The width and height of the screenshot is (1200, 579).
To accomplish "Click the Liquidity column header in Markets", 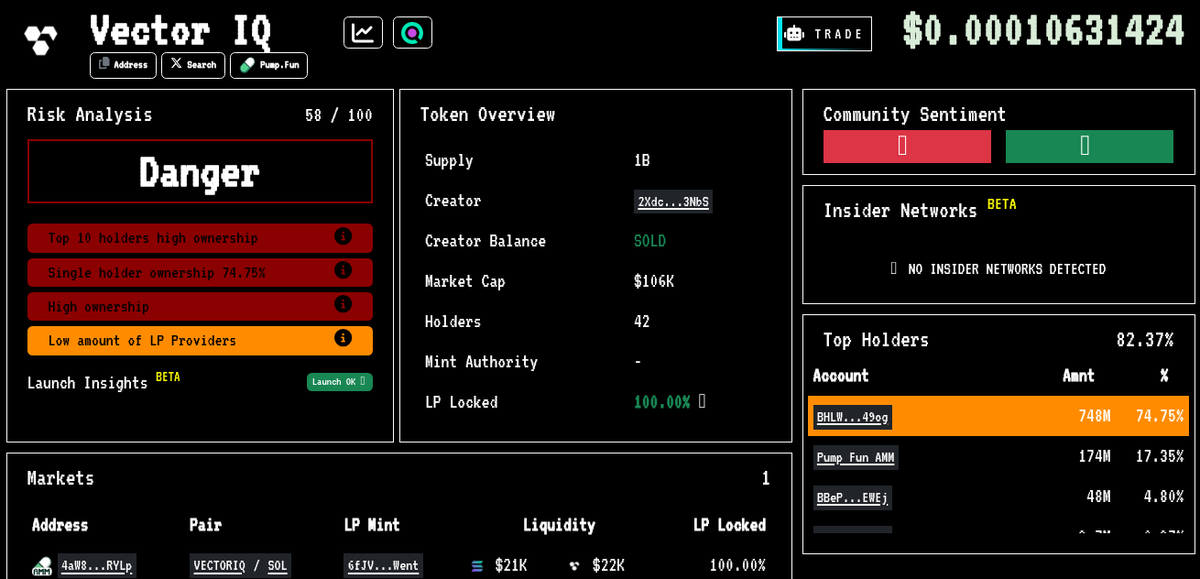I will (559, 525).
